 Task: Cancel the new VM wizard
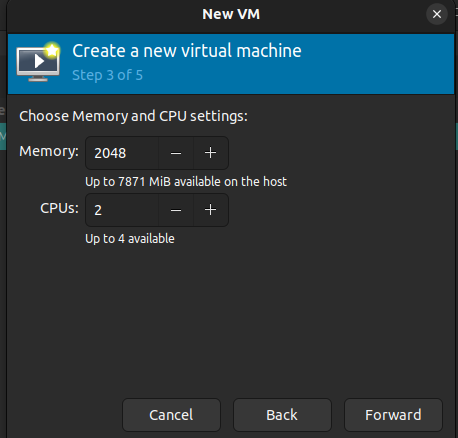pyautogui.click(x=171, y=415)
